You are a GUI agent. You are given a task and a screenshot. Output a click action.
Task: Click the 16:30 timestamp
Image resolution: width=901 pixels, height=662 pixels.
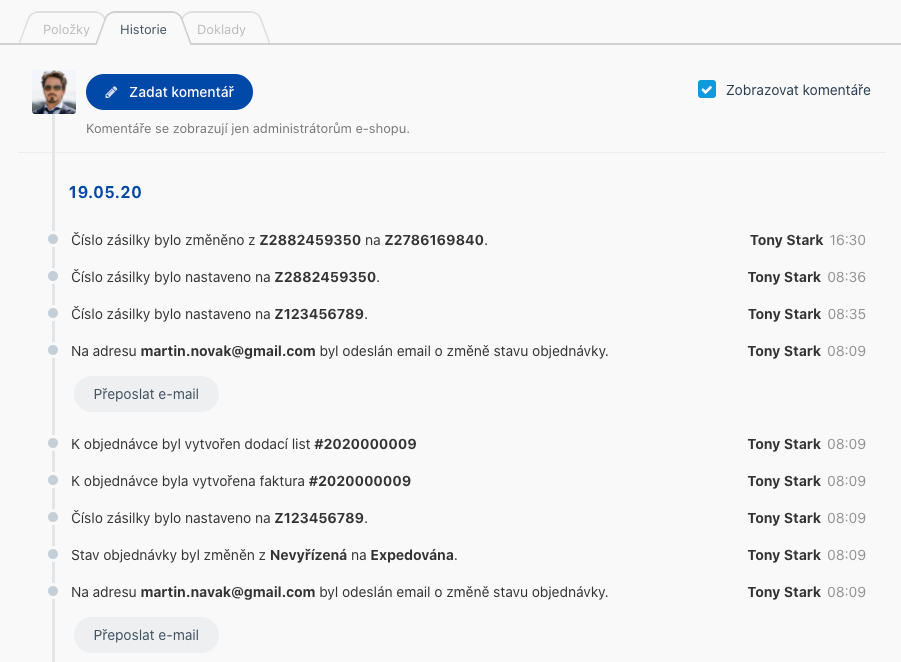848,240
